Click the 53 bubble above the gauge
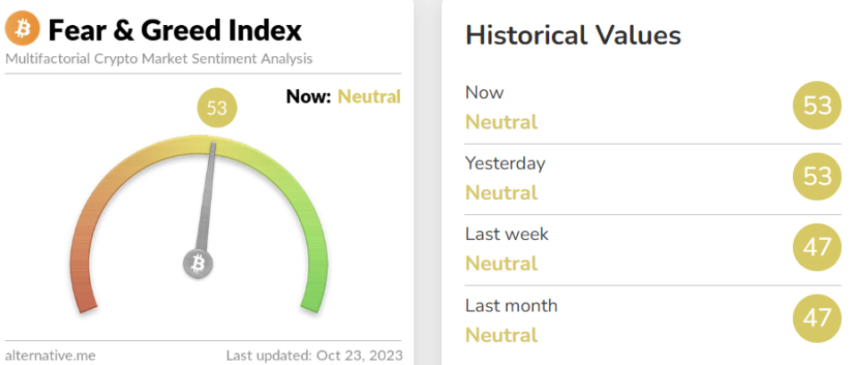This screenshot has width=850, height=365. 216,108
